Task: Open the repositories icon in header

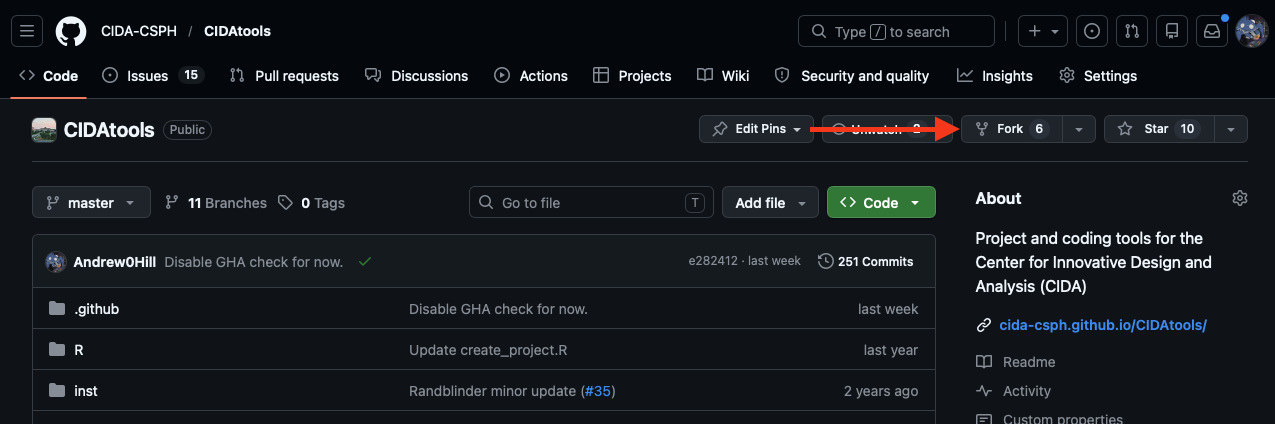Action: (1172, 31)
